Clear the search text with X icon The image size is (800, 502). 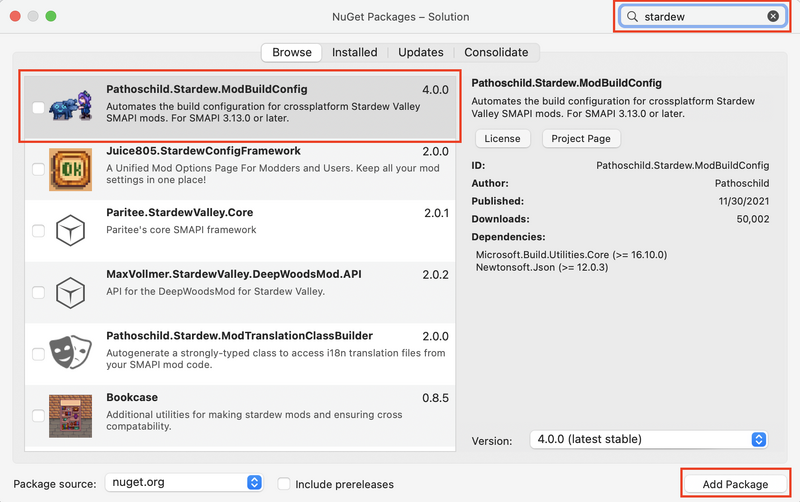click(x=773, y=16)
